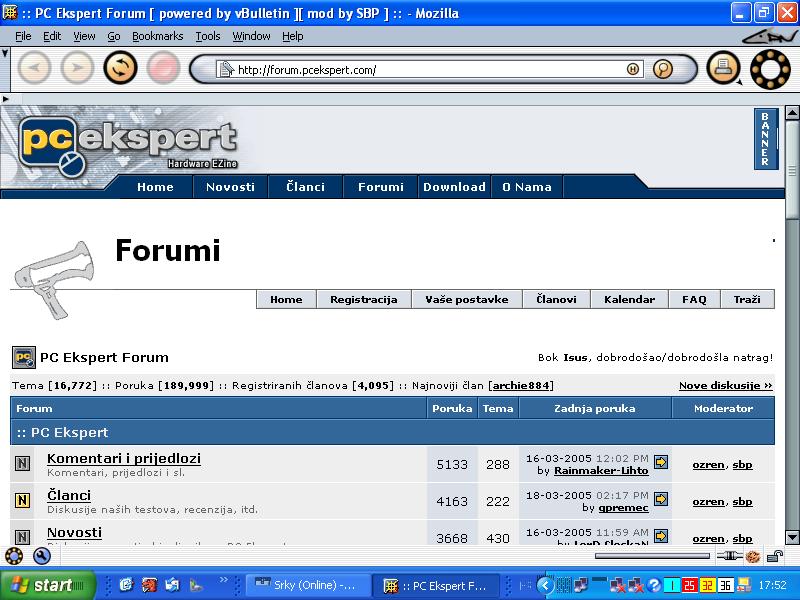Click the padlock security icon in status bar
The width and height of the screenshot is (800, 600).
click(775, 556)
